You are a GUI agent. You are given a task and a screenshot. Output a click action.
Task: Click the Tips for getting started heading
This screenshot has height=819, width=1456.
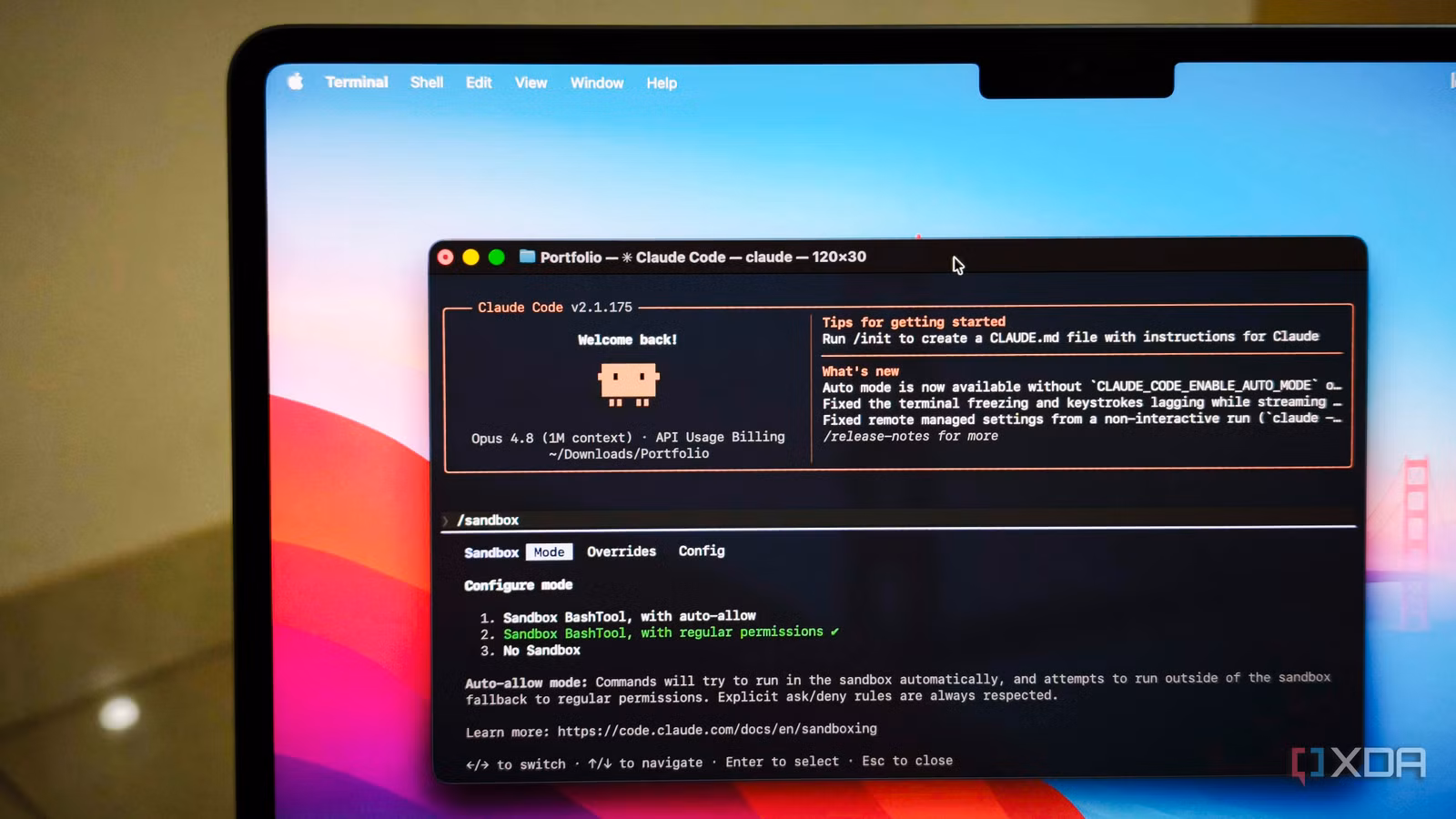(x=914, y=321)
